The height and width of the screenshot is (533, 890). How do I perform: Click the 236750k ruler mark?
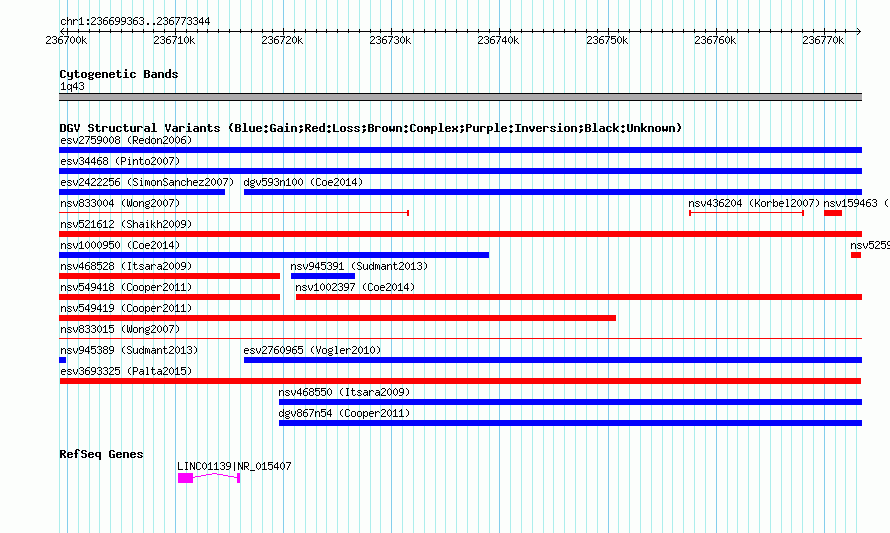click(607, 40)
